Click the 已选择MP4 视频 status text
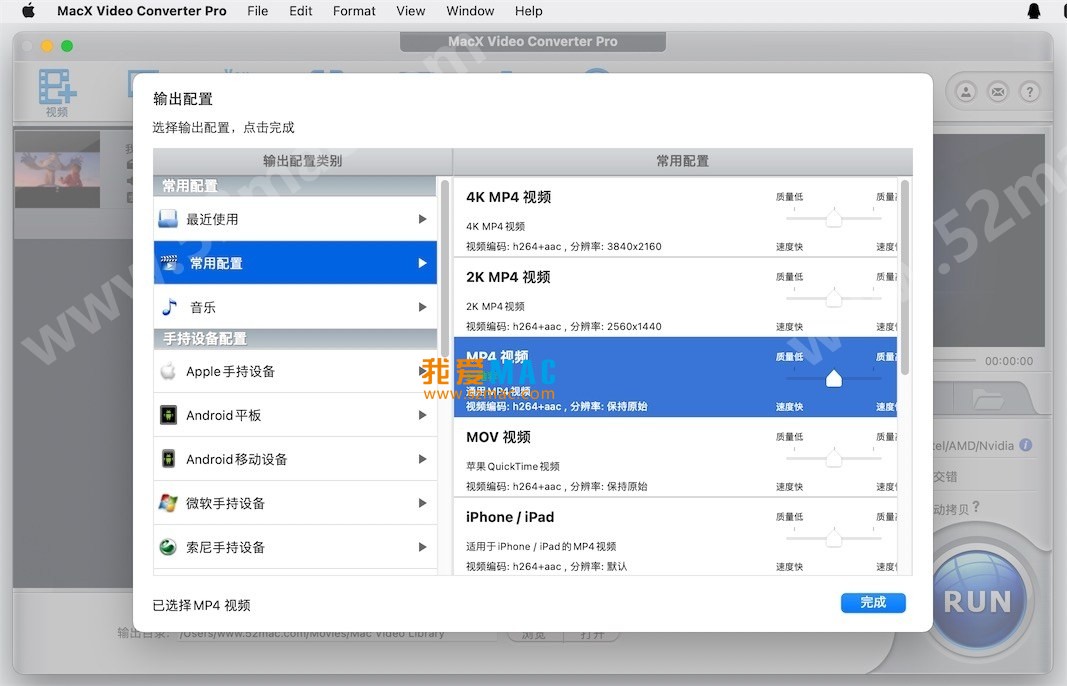 pos(201,605)
